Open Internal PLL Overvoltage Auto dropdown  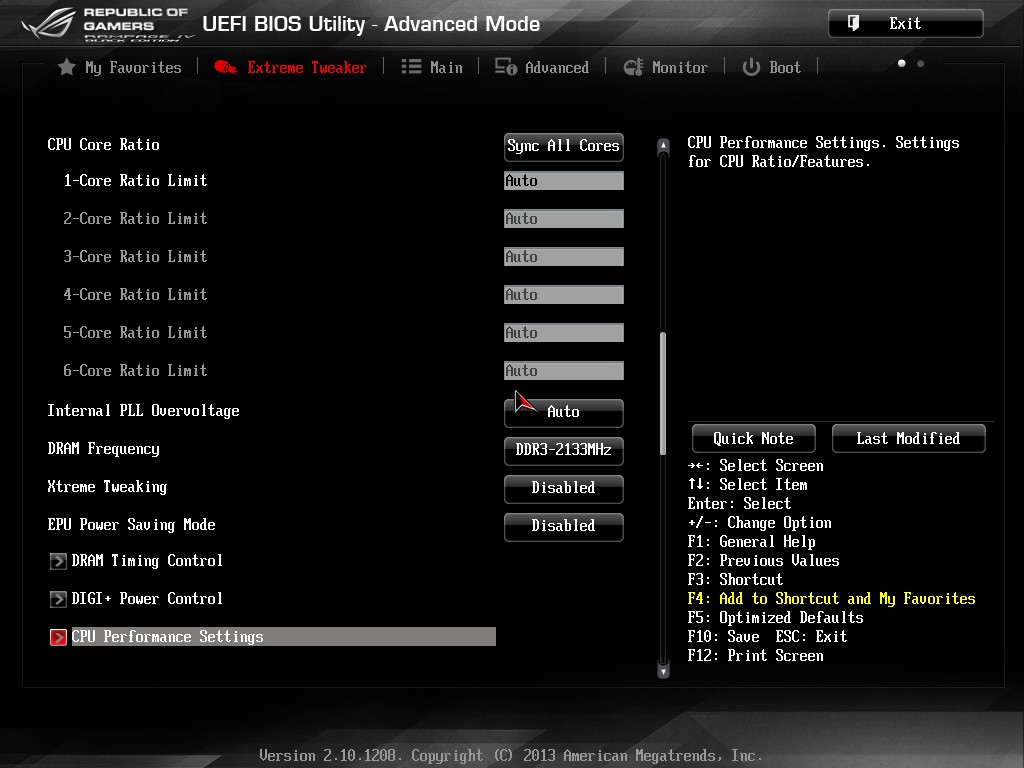(564, 412)
